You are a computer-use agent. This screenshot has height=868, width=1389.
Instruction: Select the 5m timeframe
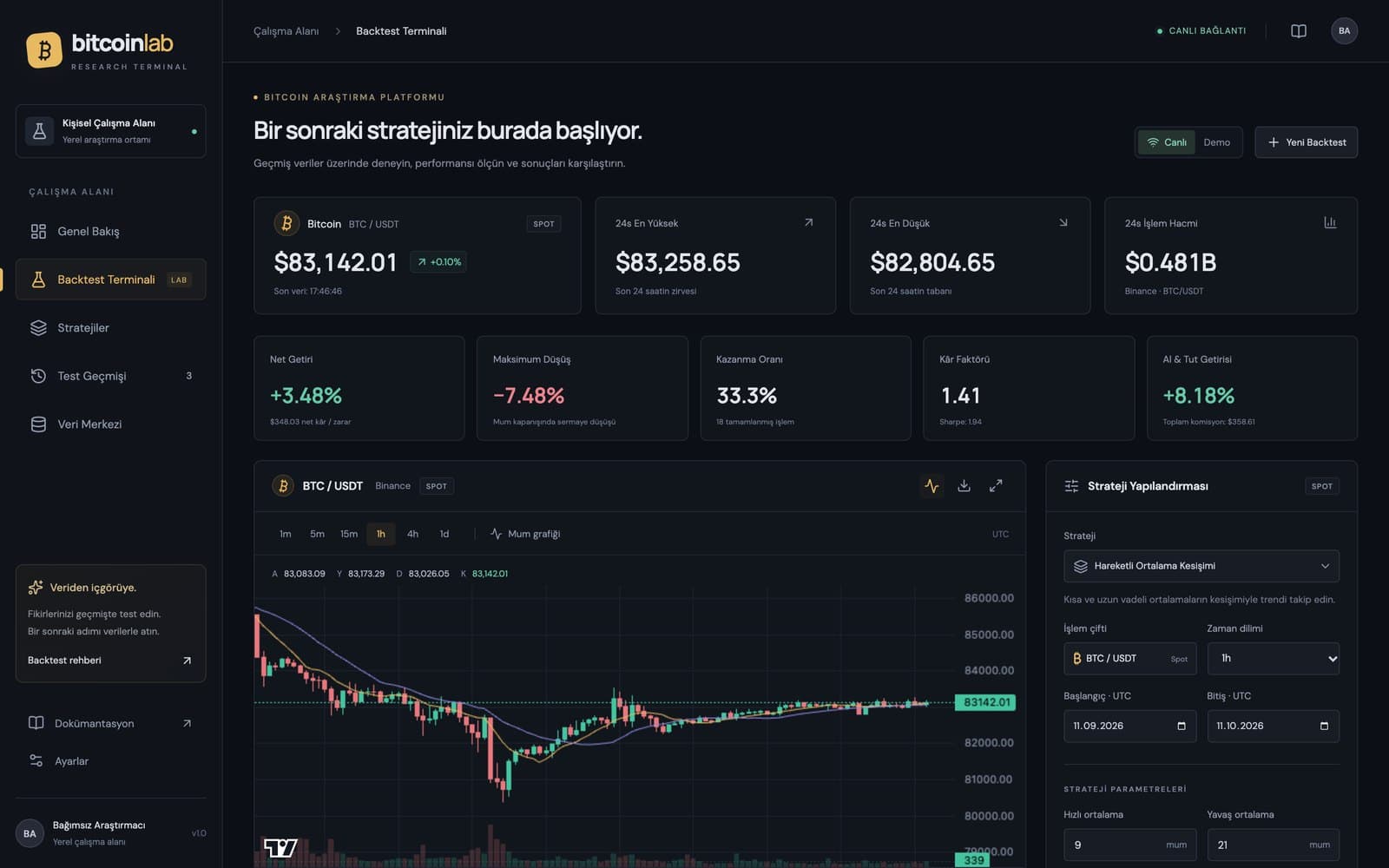[317, 535]
